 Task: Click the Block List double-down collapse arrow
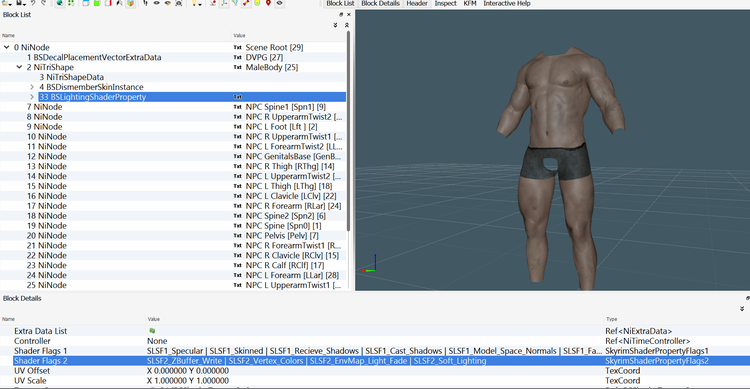point(335,25)
